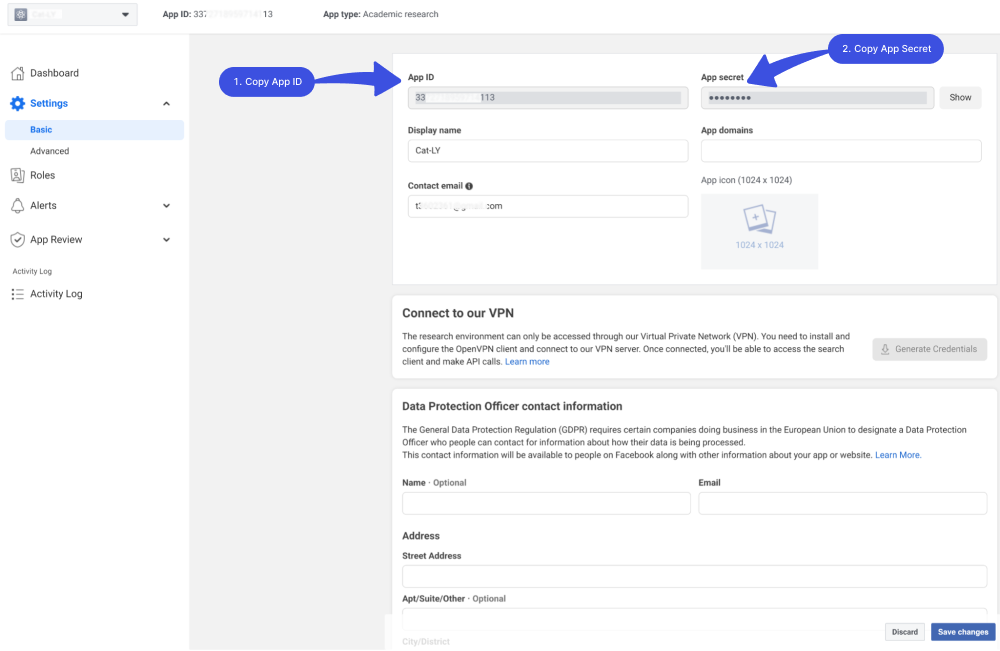The height and width of the screenshot is (651, 1000).
Task: Open the Data Protection Learn More link
Action: tap(897, 455)
